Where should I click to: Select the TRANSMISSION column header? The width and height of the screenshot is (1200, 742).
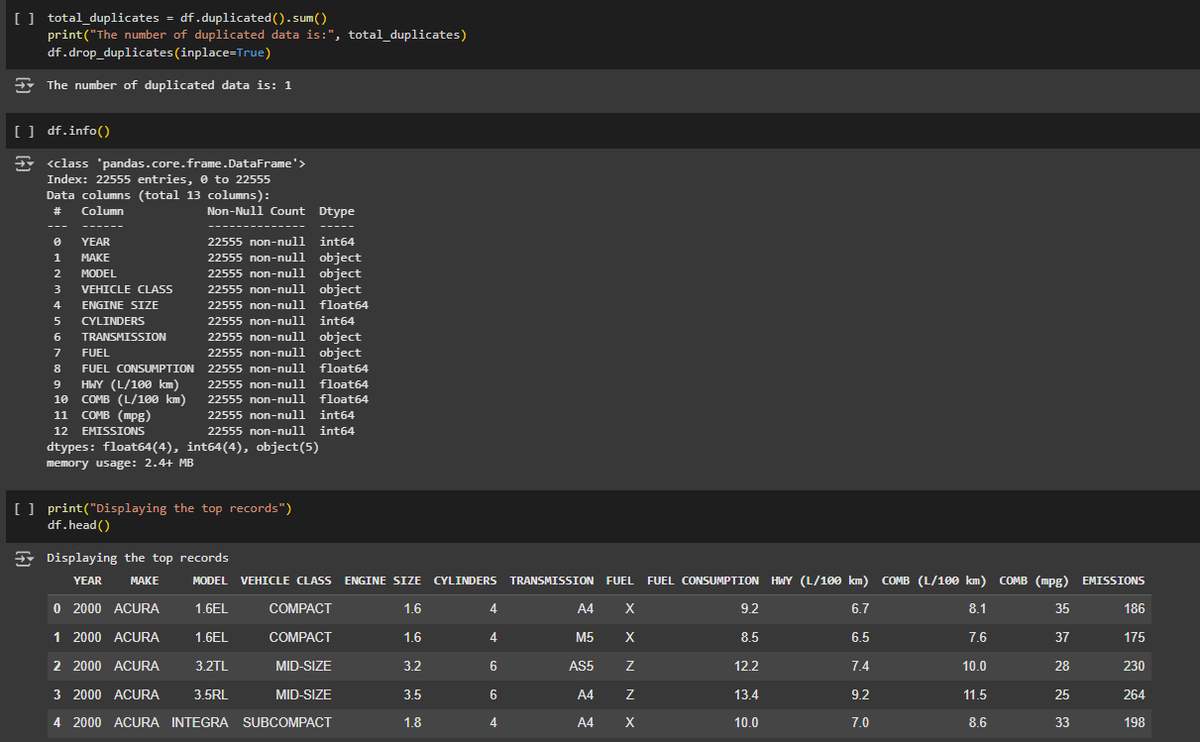tap(551, 581)
